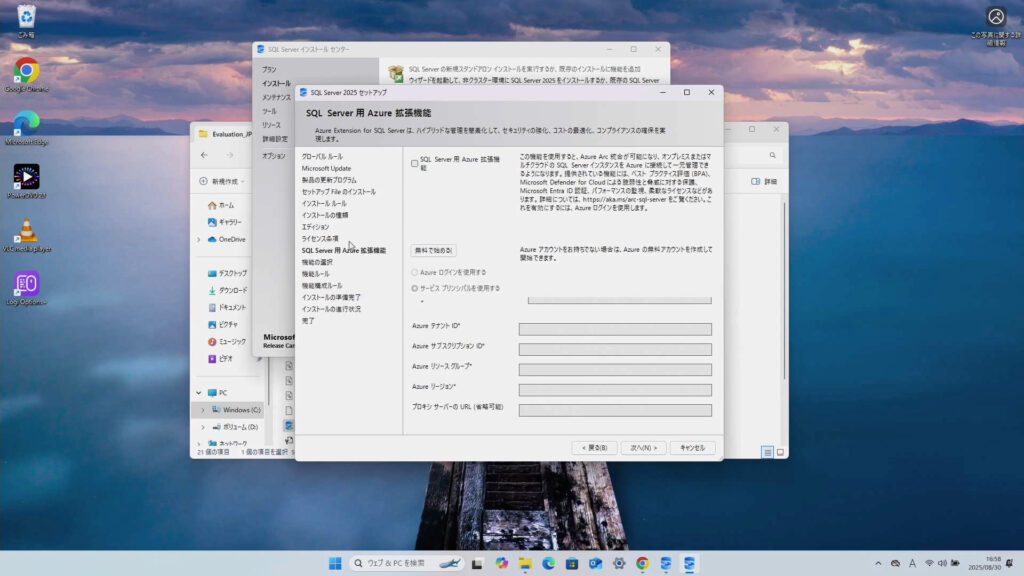The width and height of the screenshot is (1024, 576).
Task: Open ホーム in File Explorer sidebar
Action: coord(221,205)
